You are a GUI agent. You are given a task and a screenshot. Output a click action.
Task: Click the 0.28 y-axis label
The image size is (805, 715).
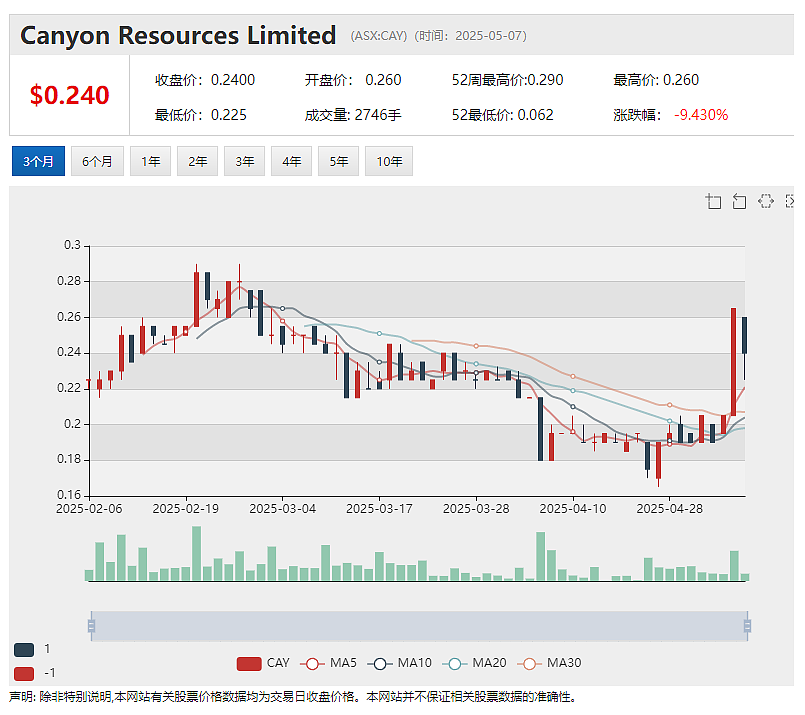click(69, 281)
